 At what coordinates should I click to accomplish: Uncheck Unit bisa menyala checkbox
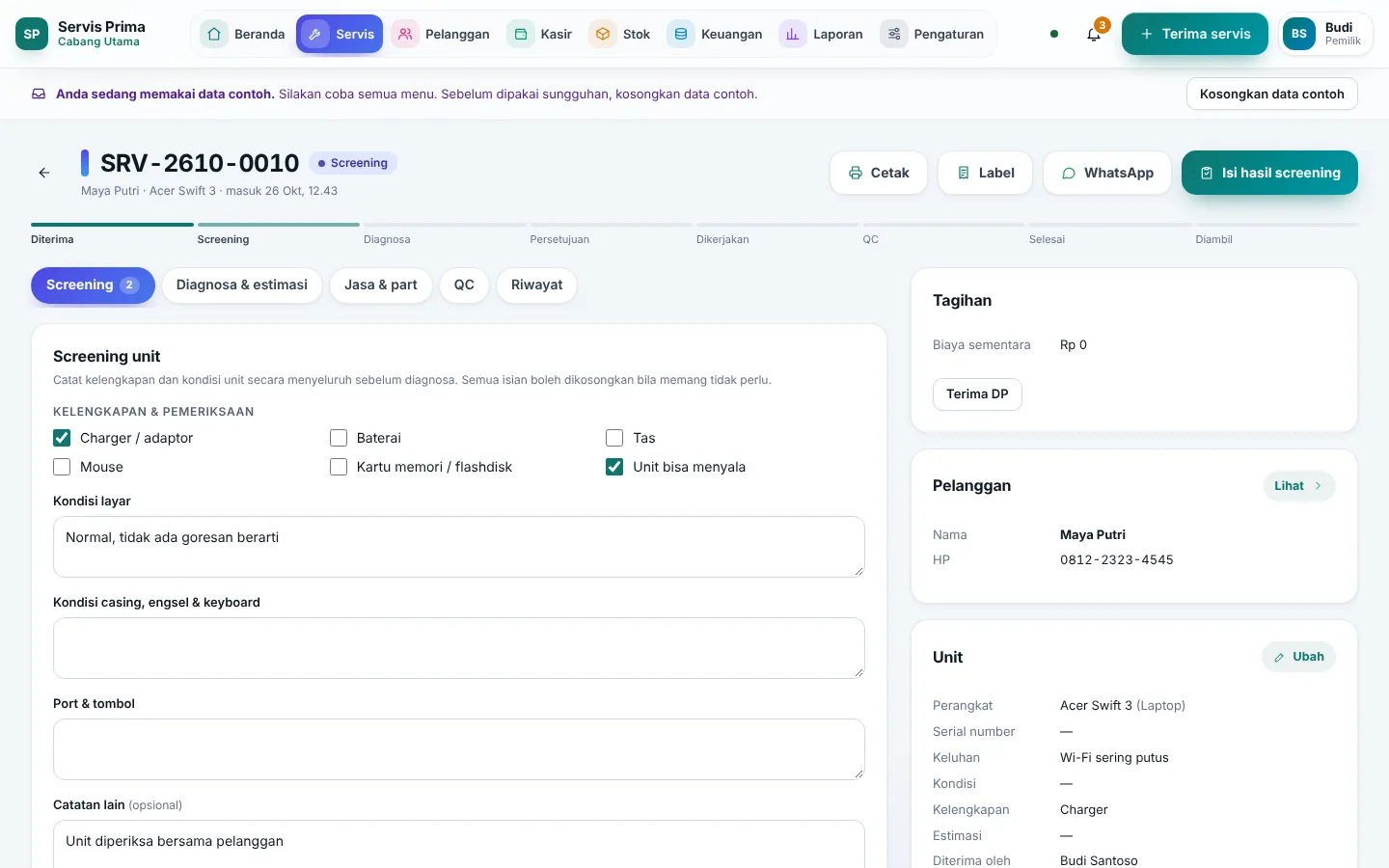click(614, 467)
